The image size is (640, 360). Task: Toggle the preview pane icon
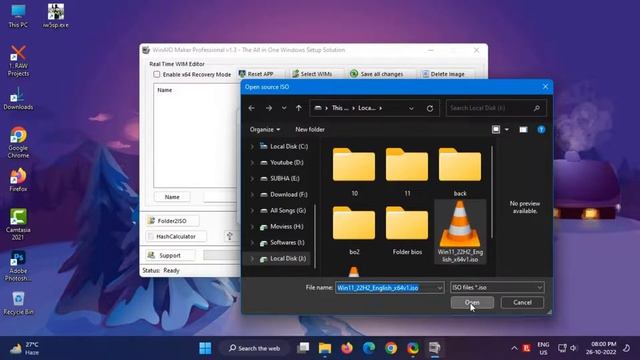[523, 129]
